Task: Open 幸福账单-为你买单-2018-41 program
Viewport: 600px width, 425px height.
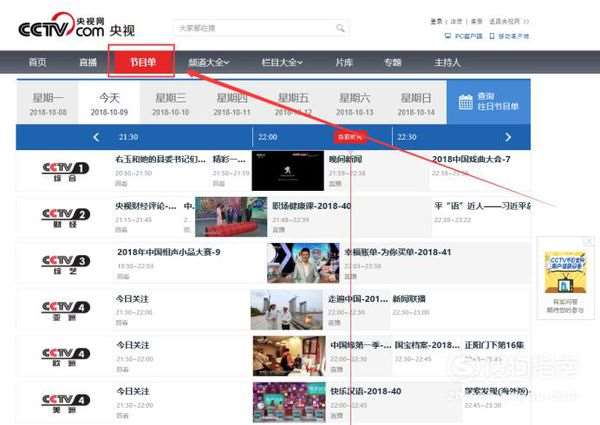Action: (398, 252)
